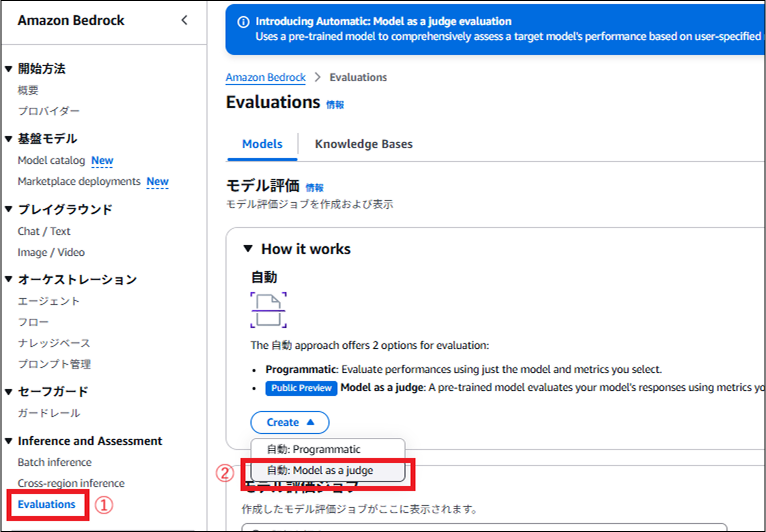
Task: Open Evaluations in the sidebar
Action: click(x=47, y=504)
